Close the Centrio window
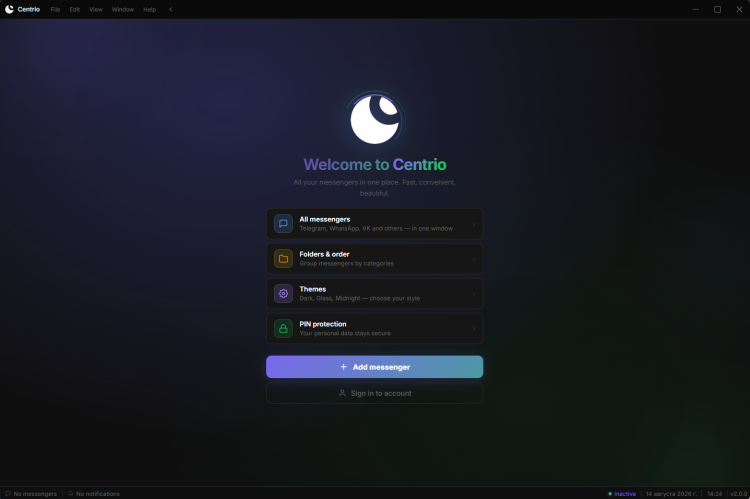 pos(739,10)
